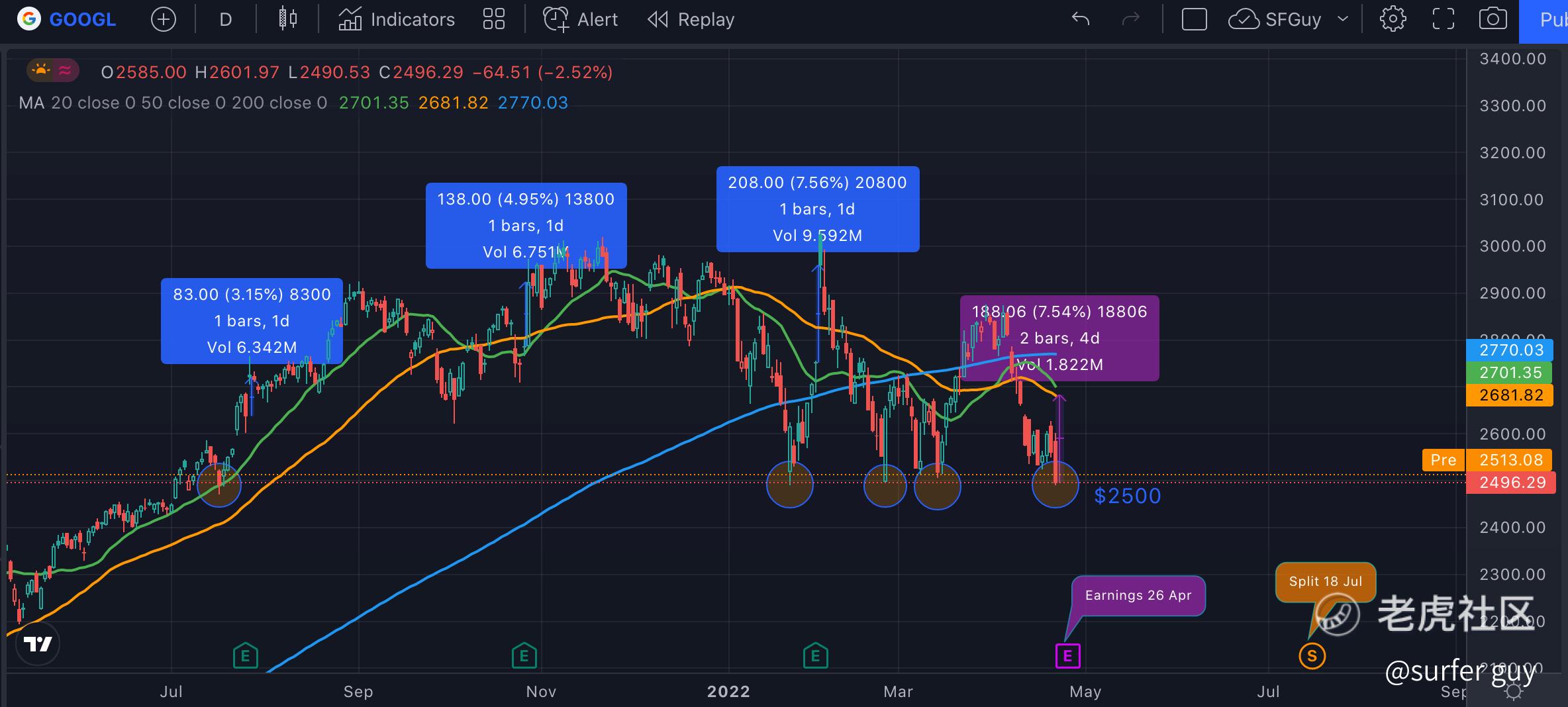
Task: Add a symbol to compare with the plus icon
Action: (x=163, y=19)
